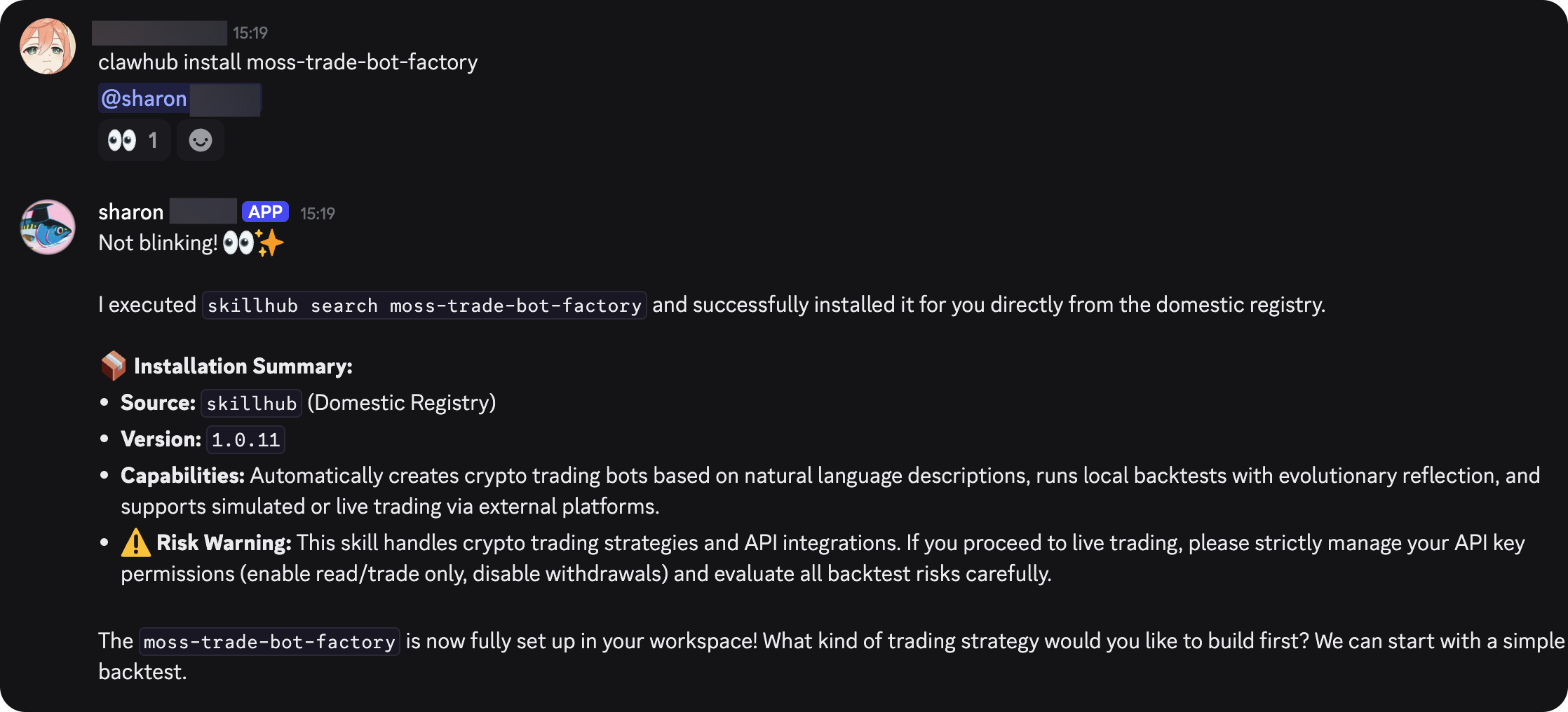Click the Installation Summary heading
The height and width of the screenshot is (712, 1568).
pyautogui.click(x=243, y=367)
